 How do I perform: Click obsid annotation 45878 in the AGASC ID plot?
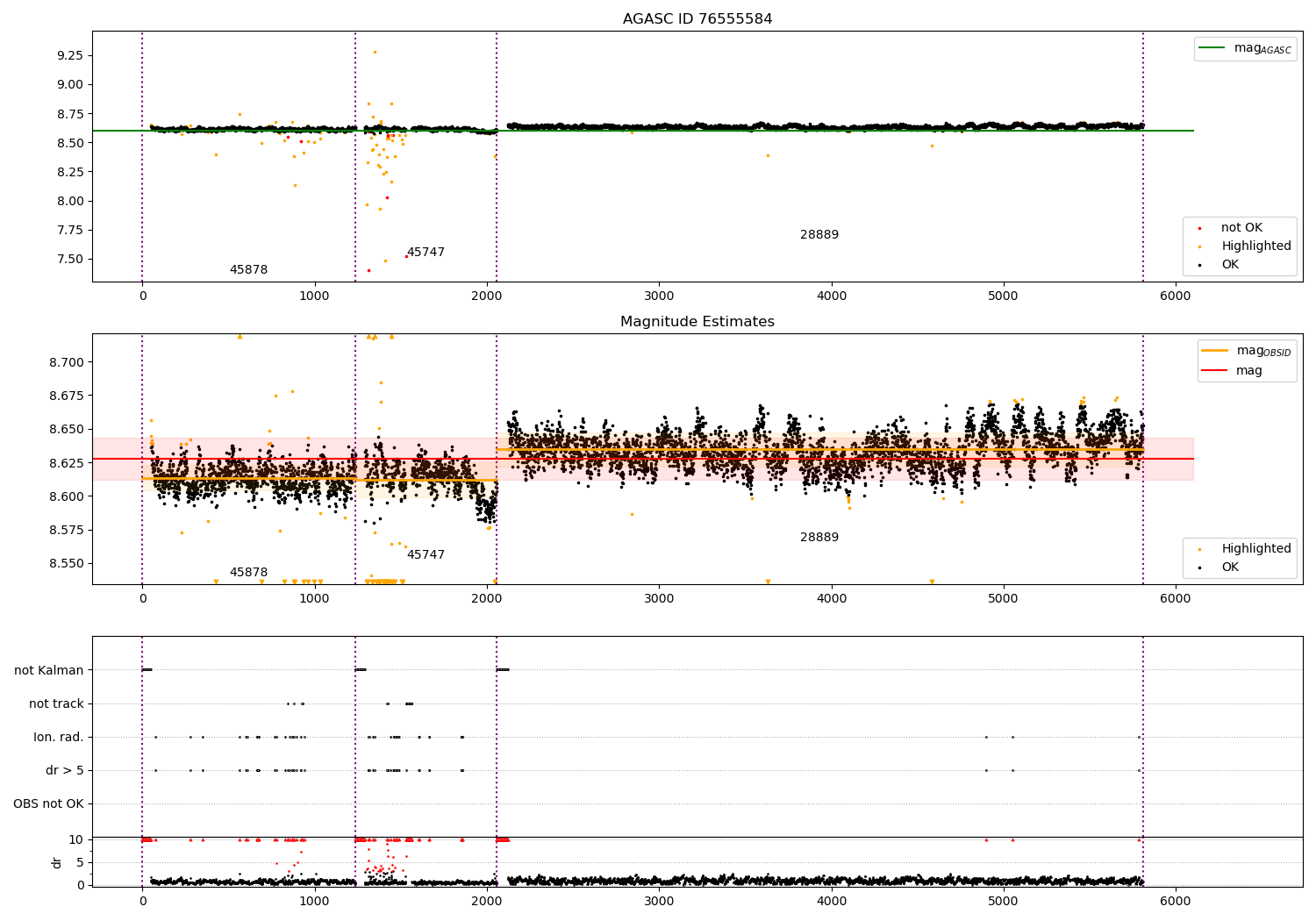(248, 270)
